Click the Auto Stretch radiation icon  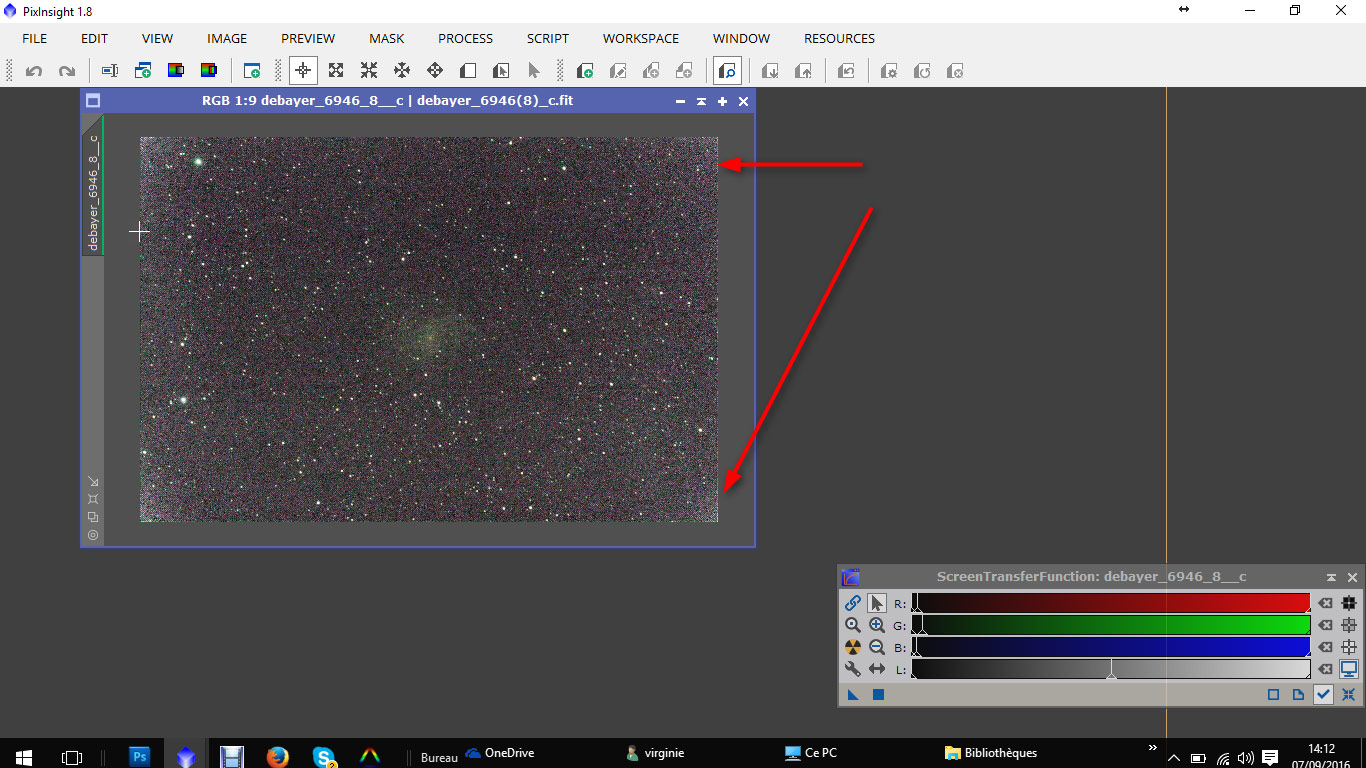click(852, 647)
